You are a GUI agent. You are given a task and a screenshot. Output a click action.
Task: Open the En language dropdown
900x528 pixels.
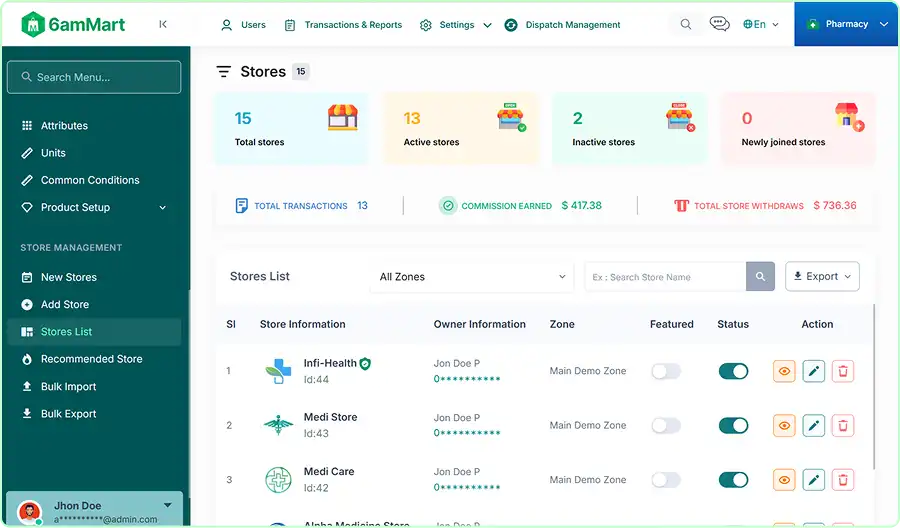761,24
